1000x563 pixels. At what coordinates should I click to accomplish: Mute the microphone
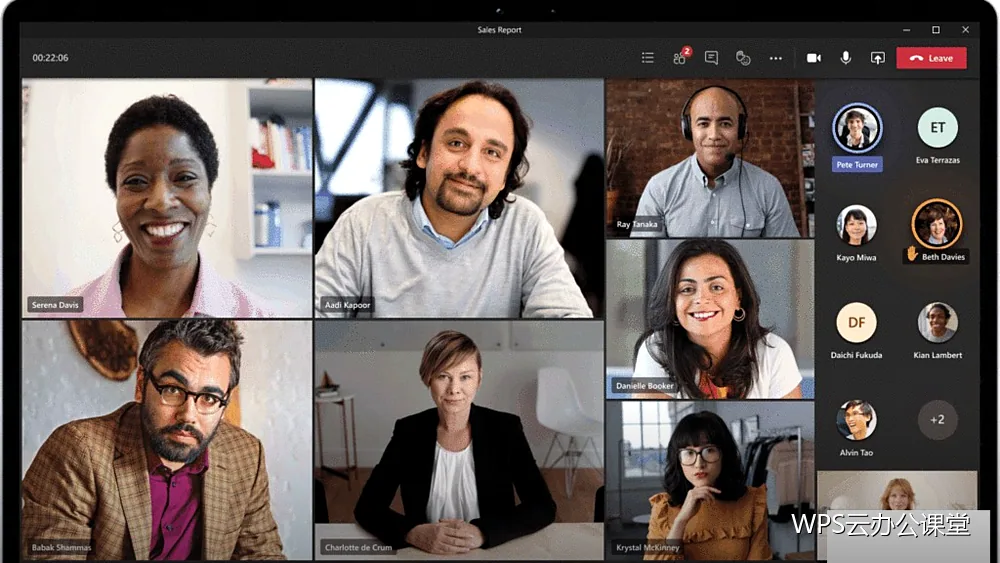(846, 58)
